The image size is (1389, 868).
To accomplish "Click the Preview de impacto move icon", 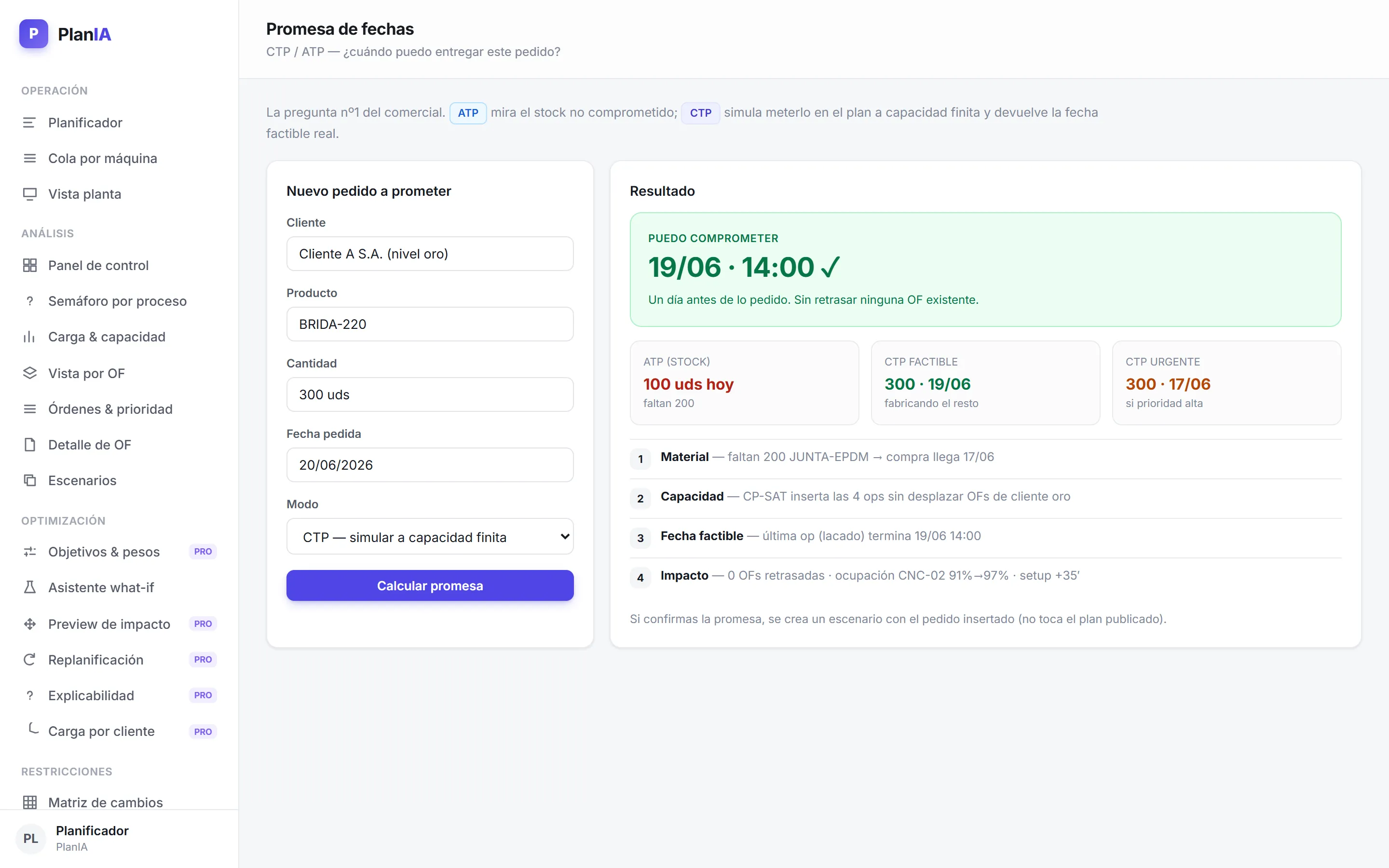I will [29, 624].
